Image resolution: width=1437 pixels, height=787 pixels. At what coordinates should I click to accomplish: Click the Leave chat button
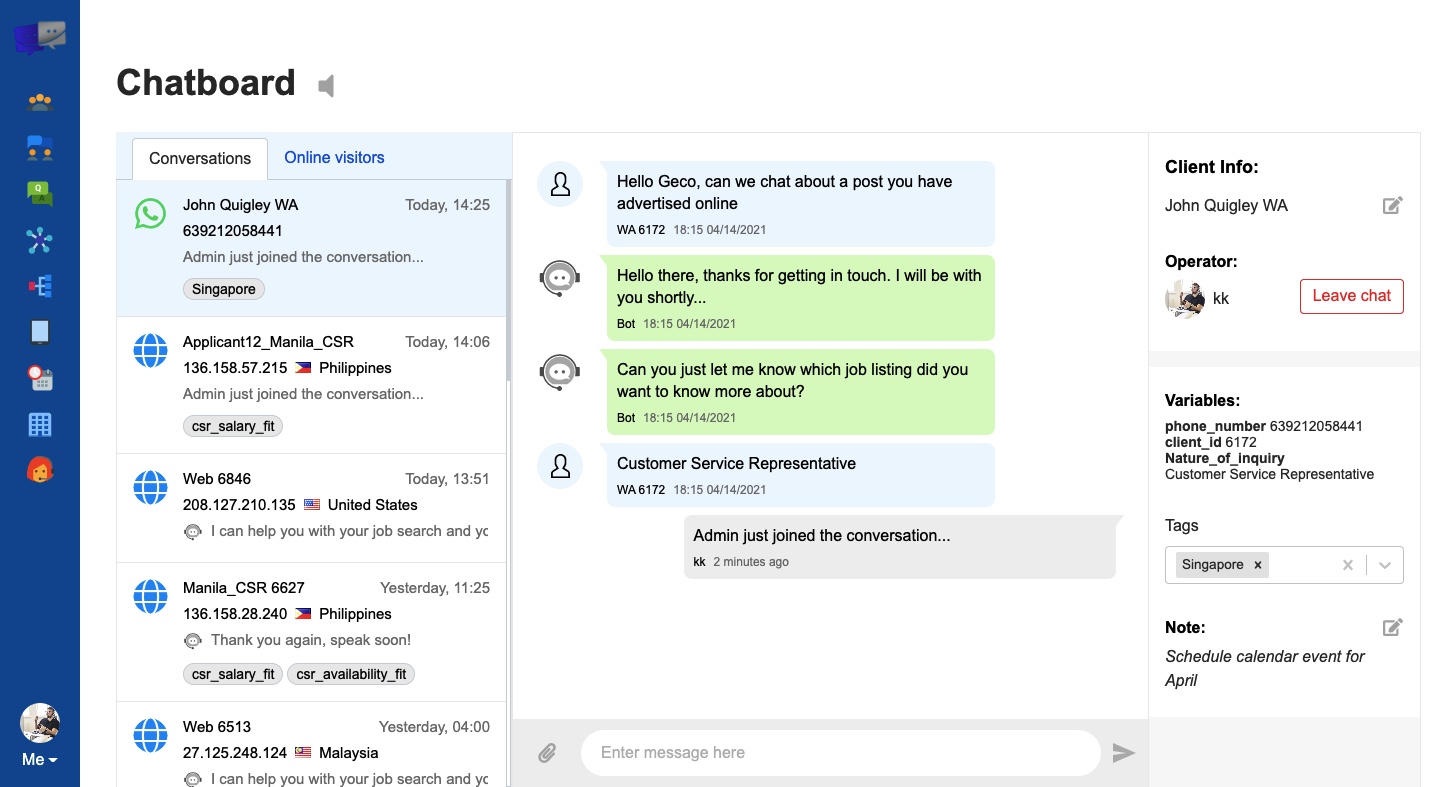point(1352,296)
